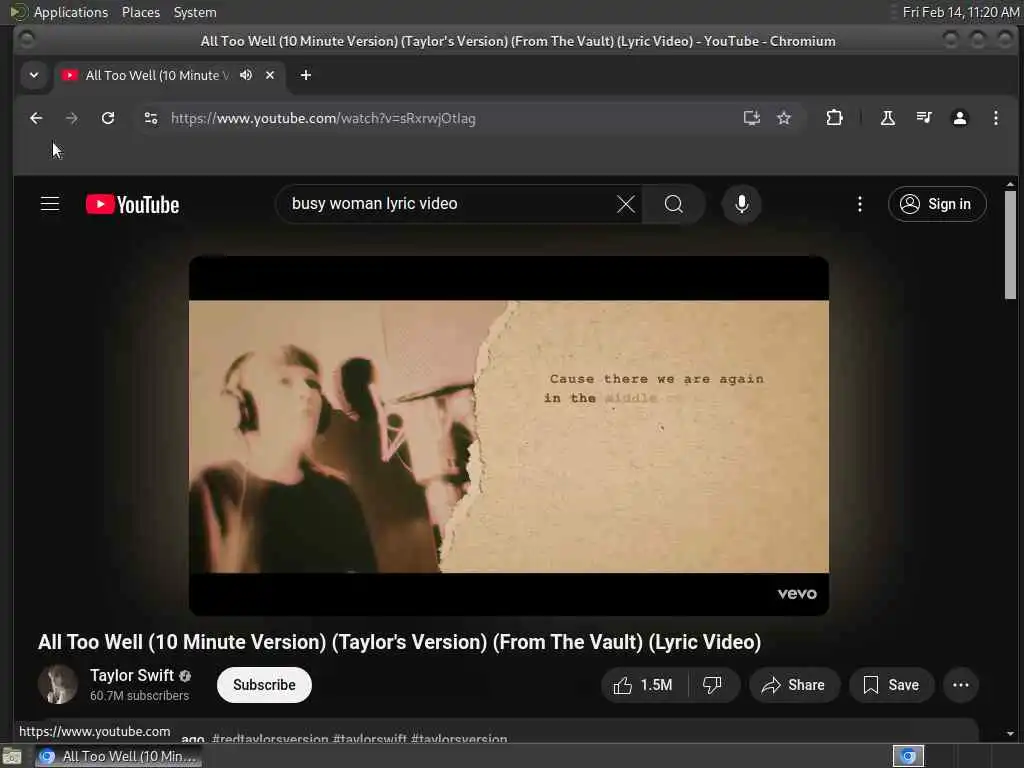Click the clock in top panel
This screenshot has width=1024, height=768.
(x=960, y=12)
